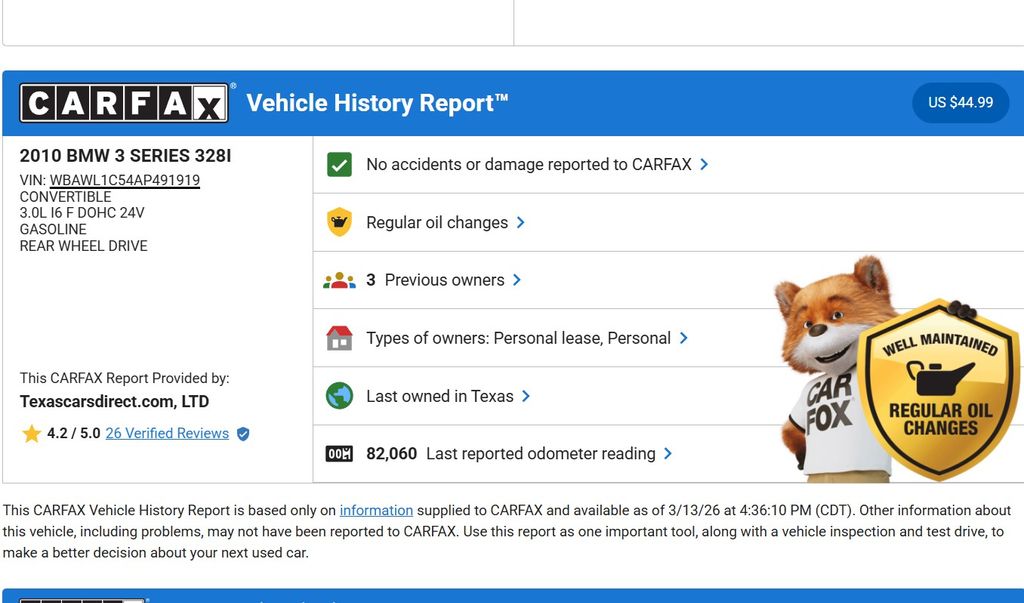Click the underlined VIN number
This screenshot has height=603, width=1024.
click(x=125, y=180)
